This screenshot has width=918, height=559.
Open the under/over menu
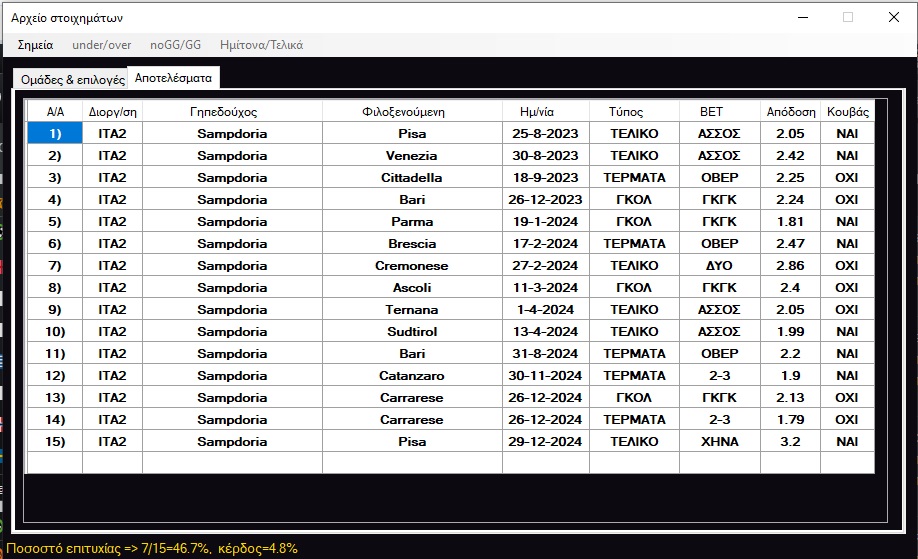101,45
